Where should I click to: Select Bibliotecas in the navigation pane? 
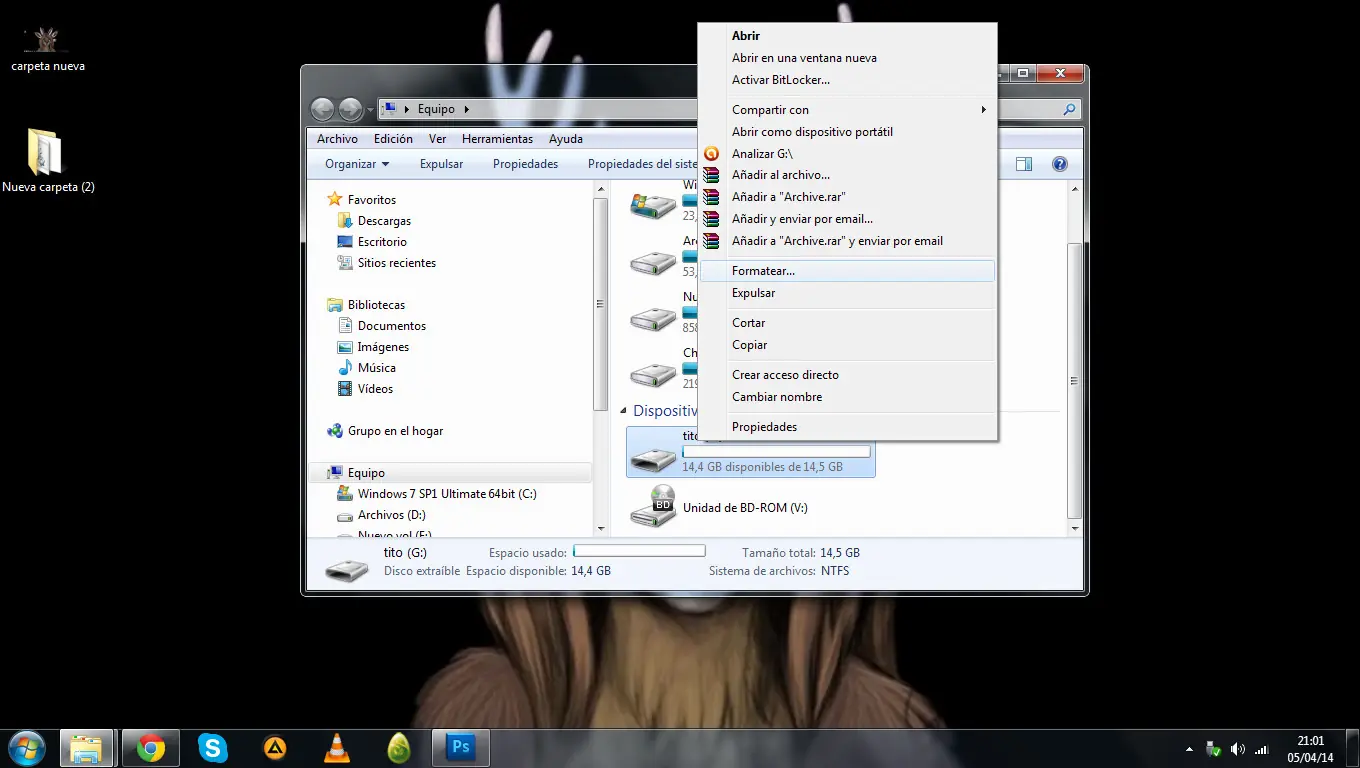[376, 305]
